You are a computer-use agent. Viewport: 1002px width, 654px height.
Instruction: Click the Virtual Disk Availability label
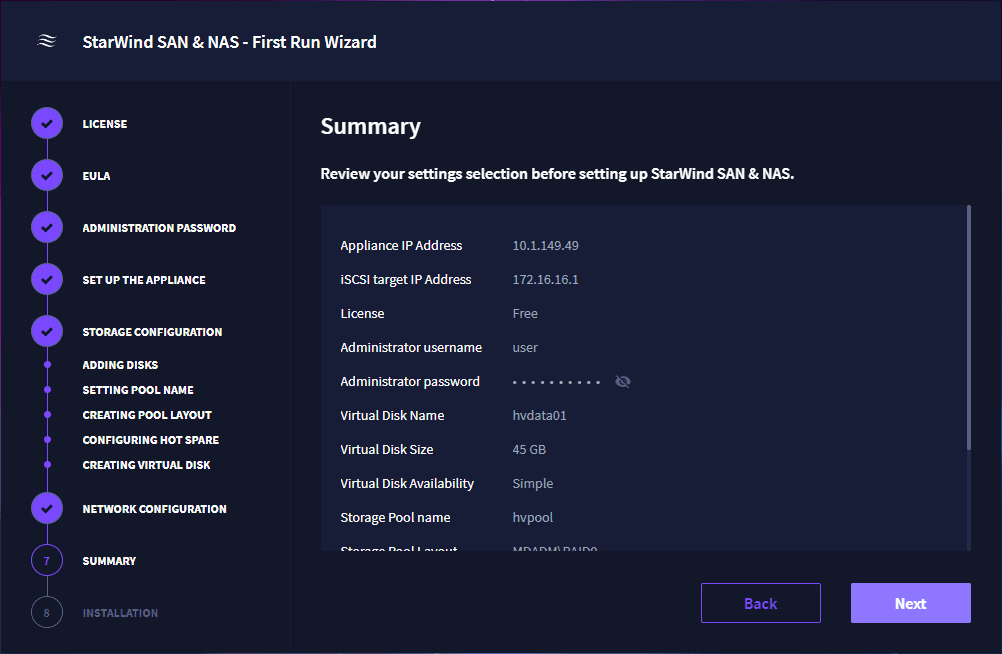(x=407, y=483)
